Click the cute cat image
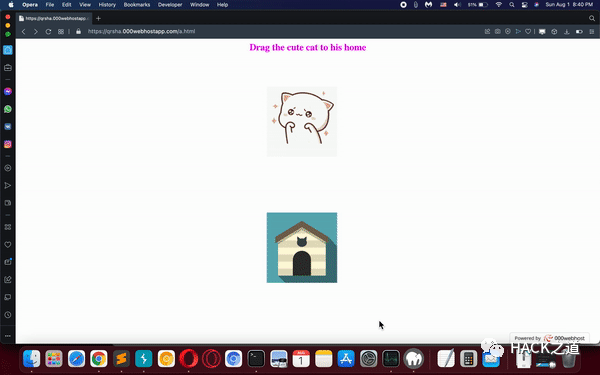This screenshot has height=375, width=600. click(302, 122)
